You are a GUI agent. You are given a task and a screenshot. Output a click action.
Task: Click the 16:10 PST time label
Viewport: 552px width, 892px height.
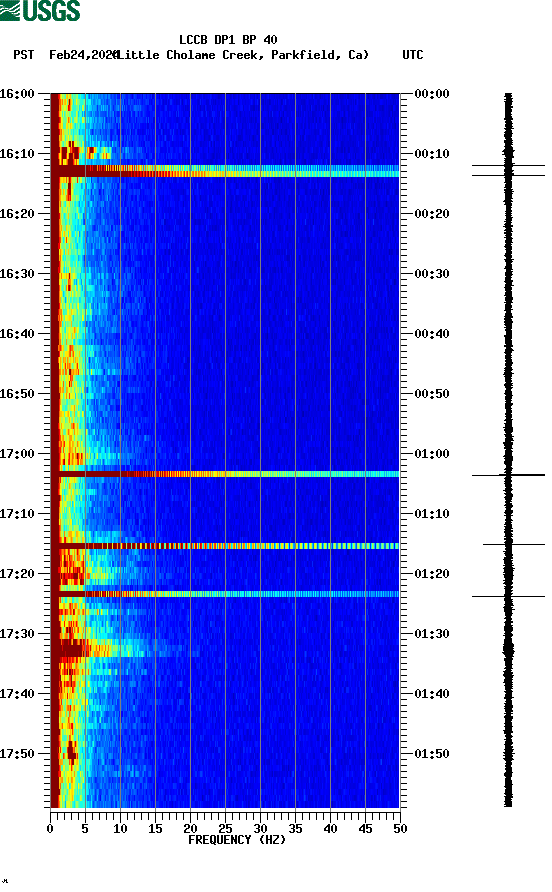(x=17, y=154)
